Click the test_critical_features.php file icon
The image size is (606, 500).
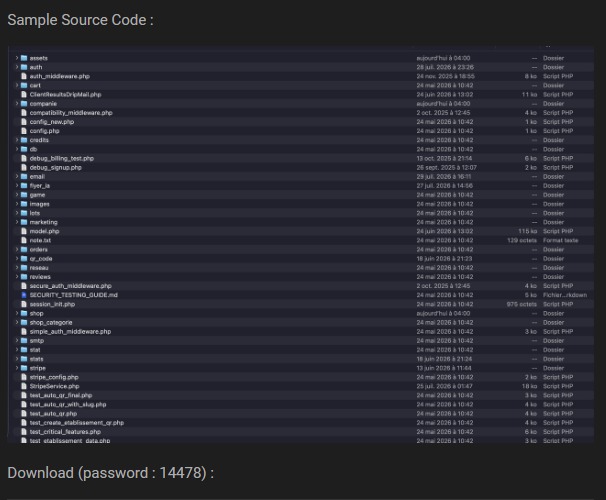coord(24,432)
